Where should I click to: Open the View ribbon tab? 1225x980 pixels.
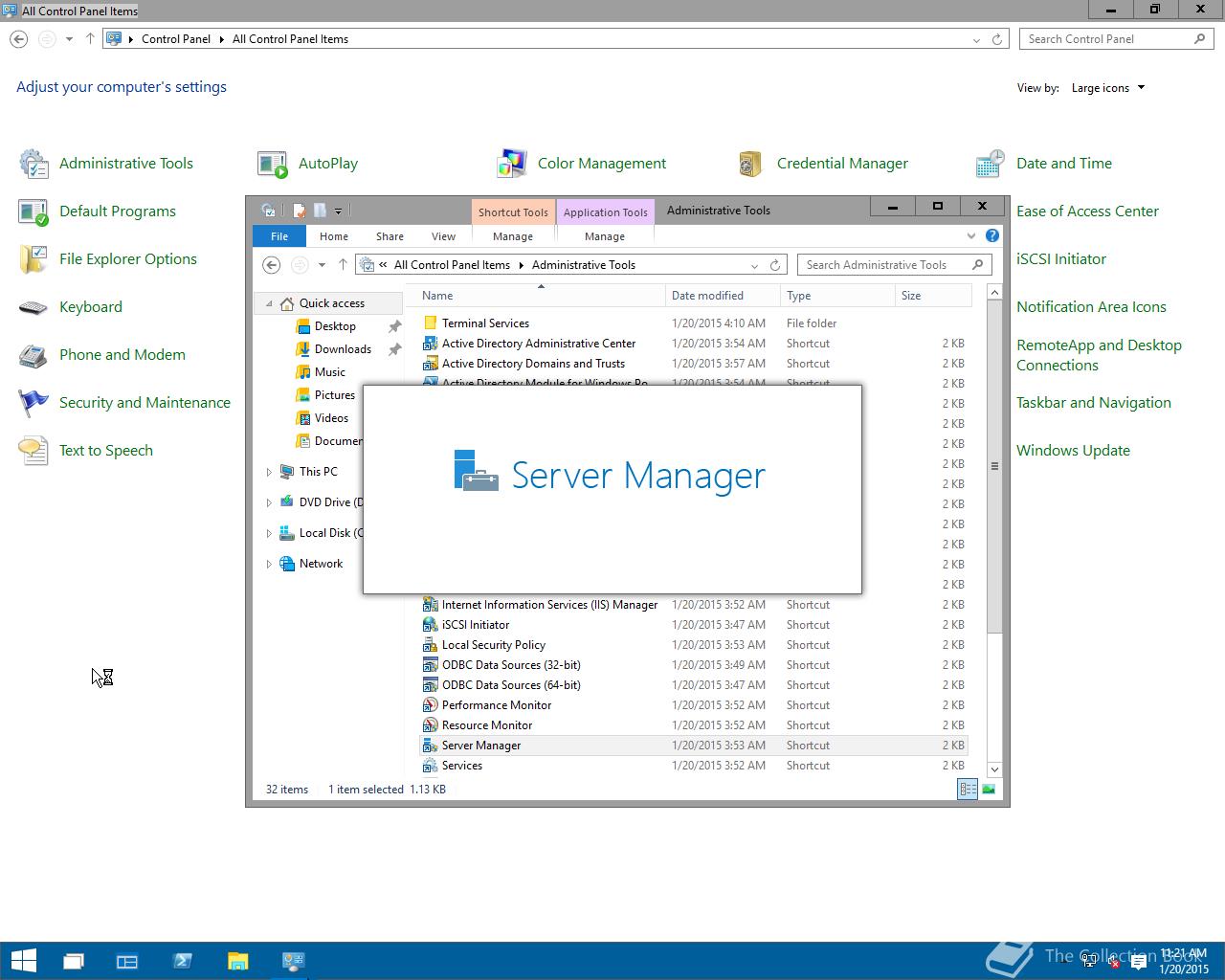(x=443, y=236)
